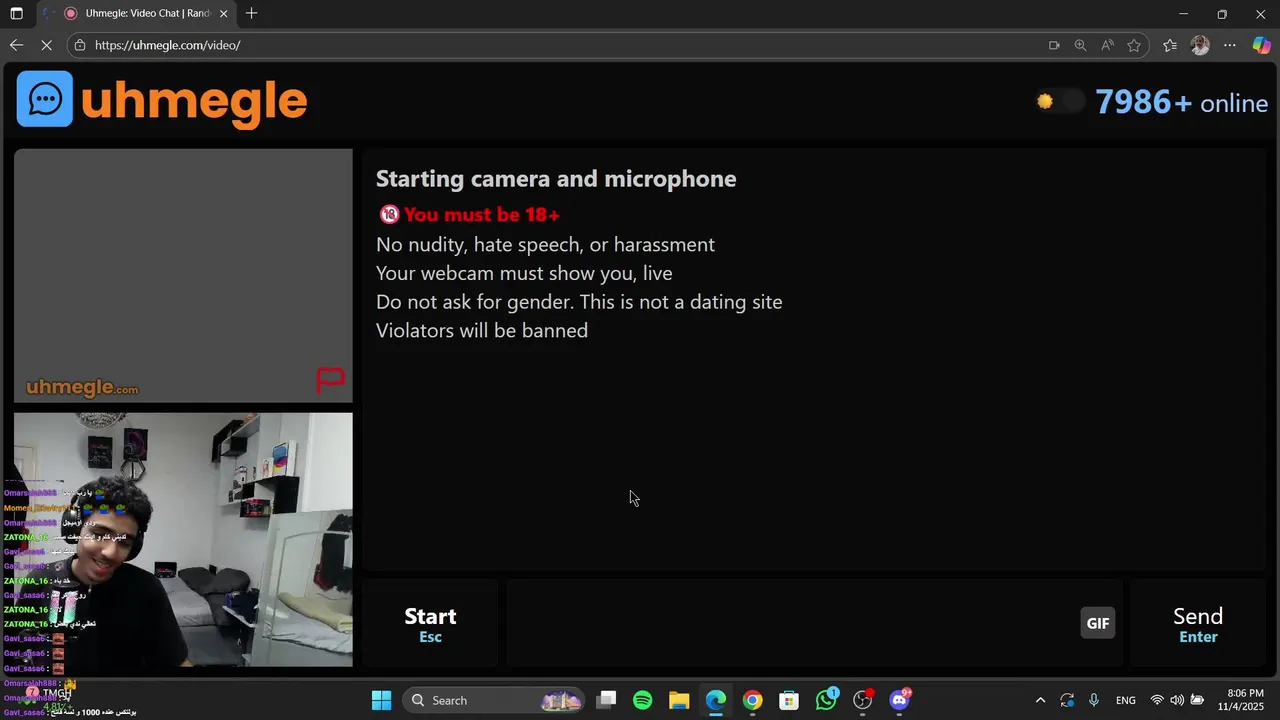Viewport: 1280px width, 720px height.
Task: Open Task View on the taskbar
Action: coord(606,700)
